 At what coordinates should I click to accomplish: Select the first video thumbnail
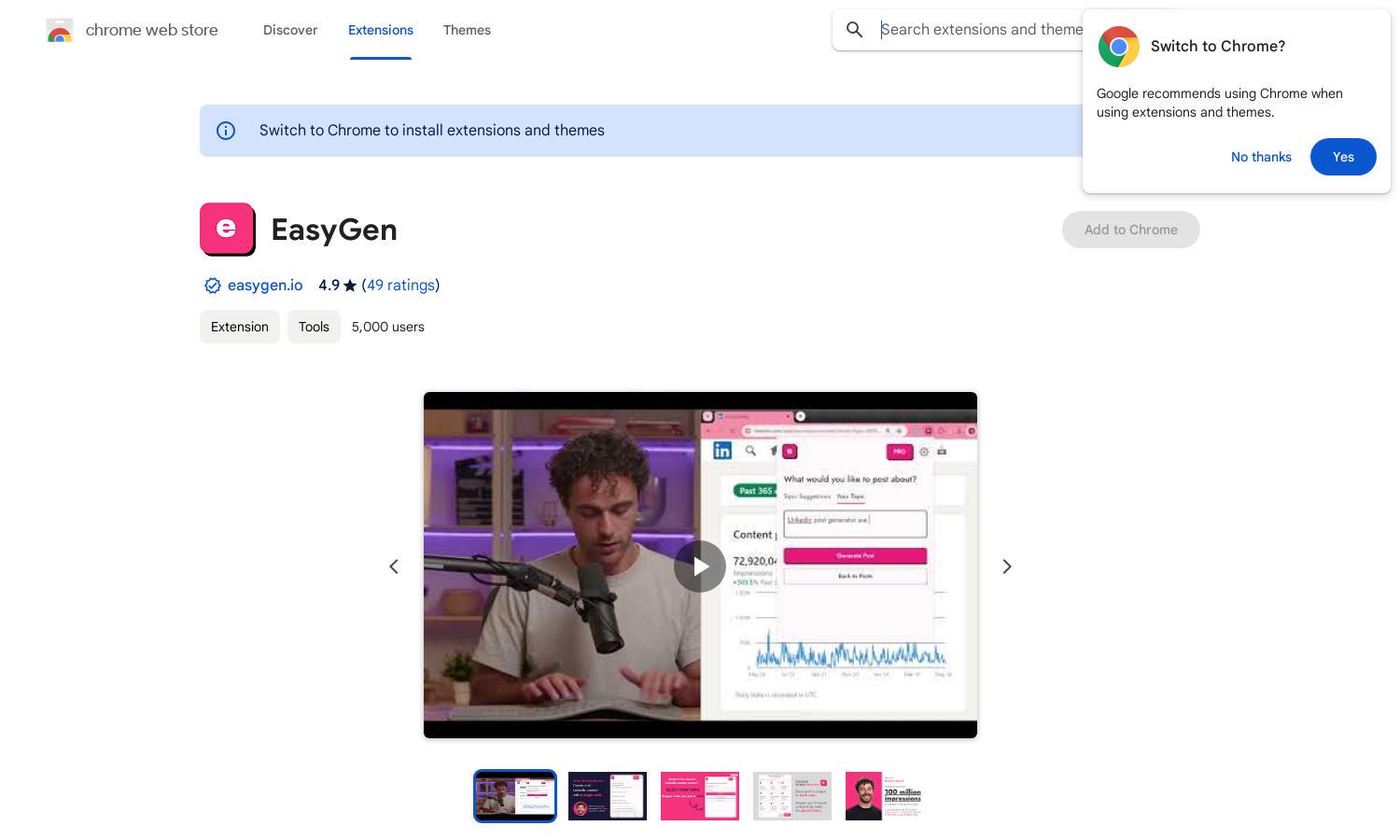(x=515, y=796)
